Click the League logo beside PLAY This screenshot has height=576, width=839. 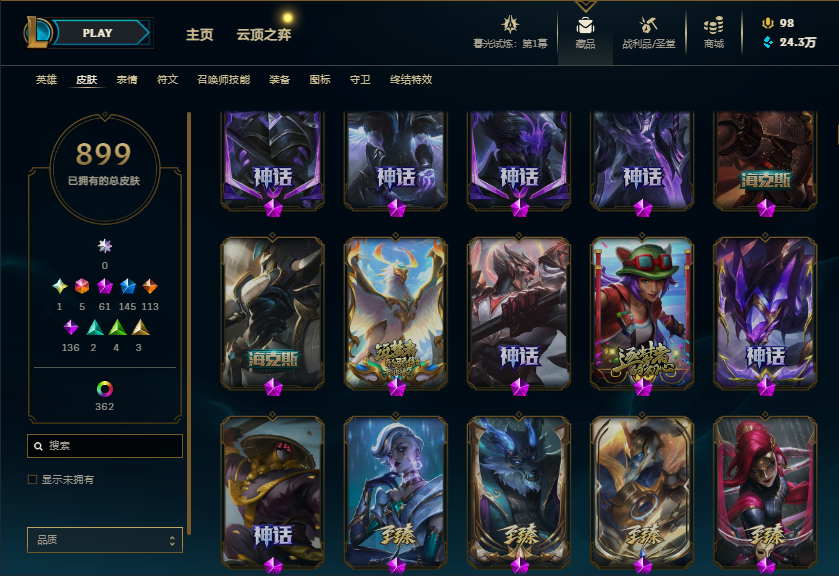37,32
